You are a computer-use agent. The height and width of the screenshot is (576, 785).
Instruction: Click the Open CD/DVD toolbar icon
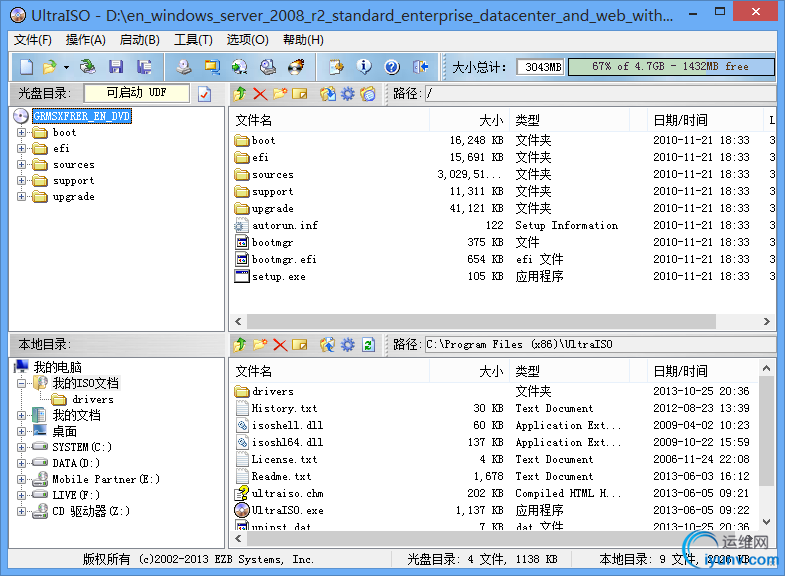(x=88, y=67)
